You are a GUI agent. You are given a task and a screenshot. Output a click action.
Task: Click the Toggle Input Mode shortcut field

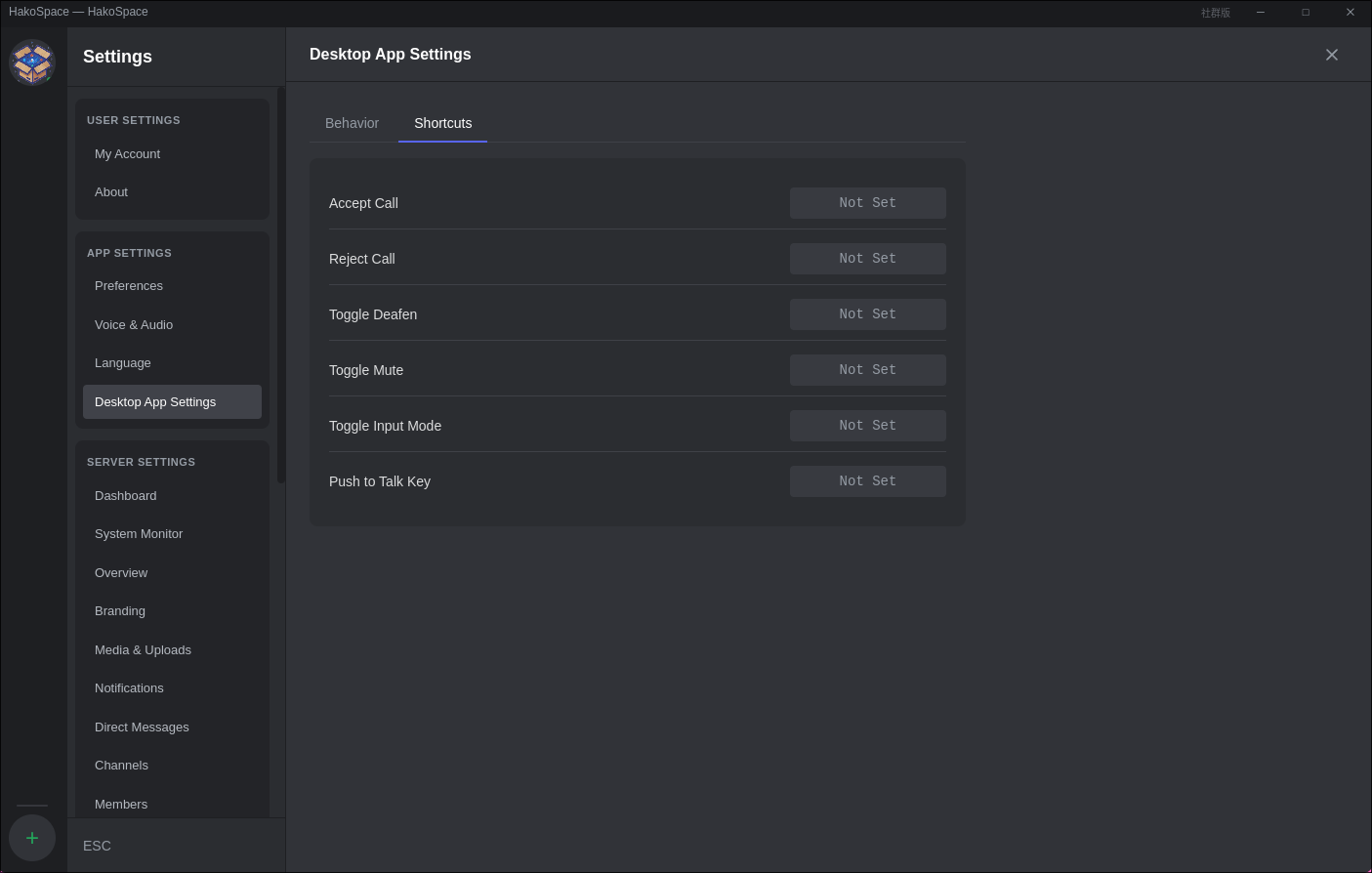(x=867, y=426)
